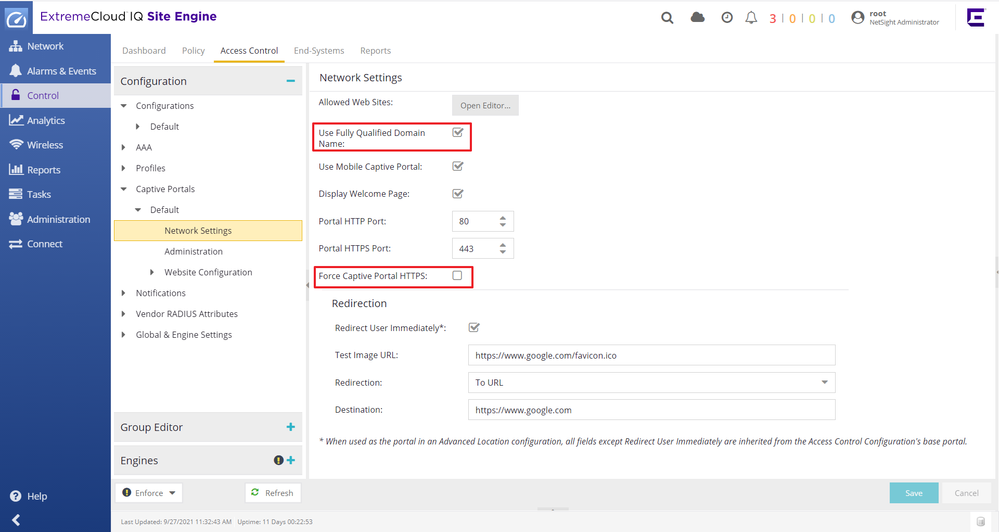999x532 pixels.
Task: Open the Group Editor panel header
Action: pyautogui.click(x=208, y=428)
